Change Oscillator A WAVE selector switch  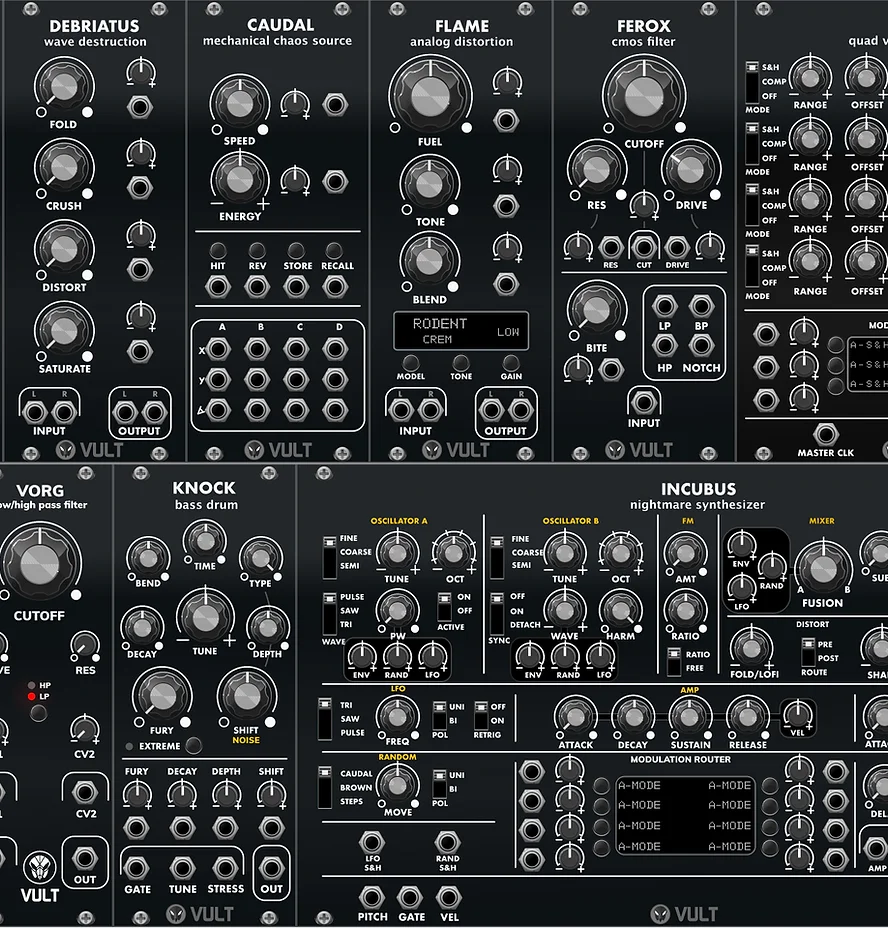(330, 613)
